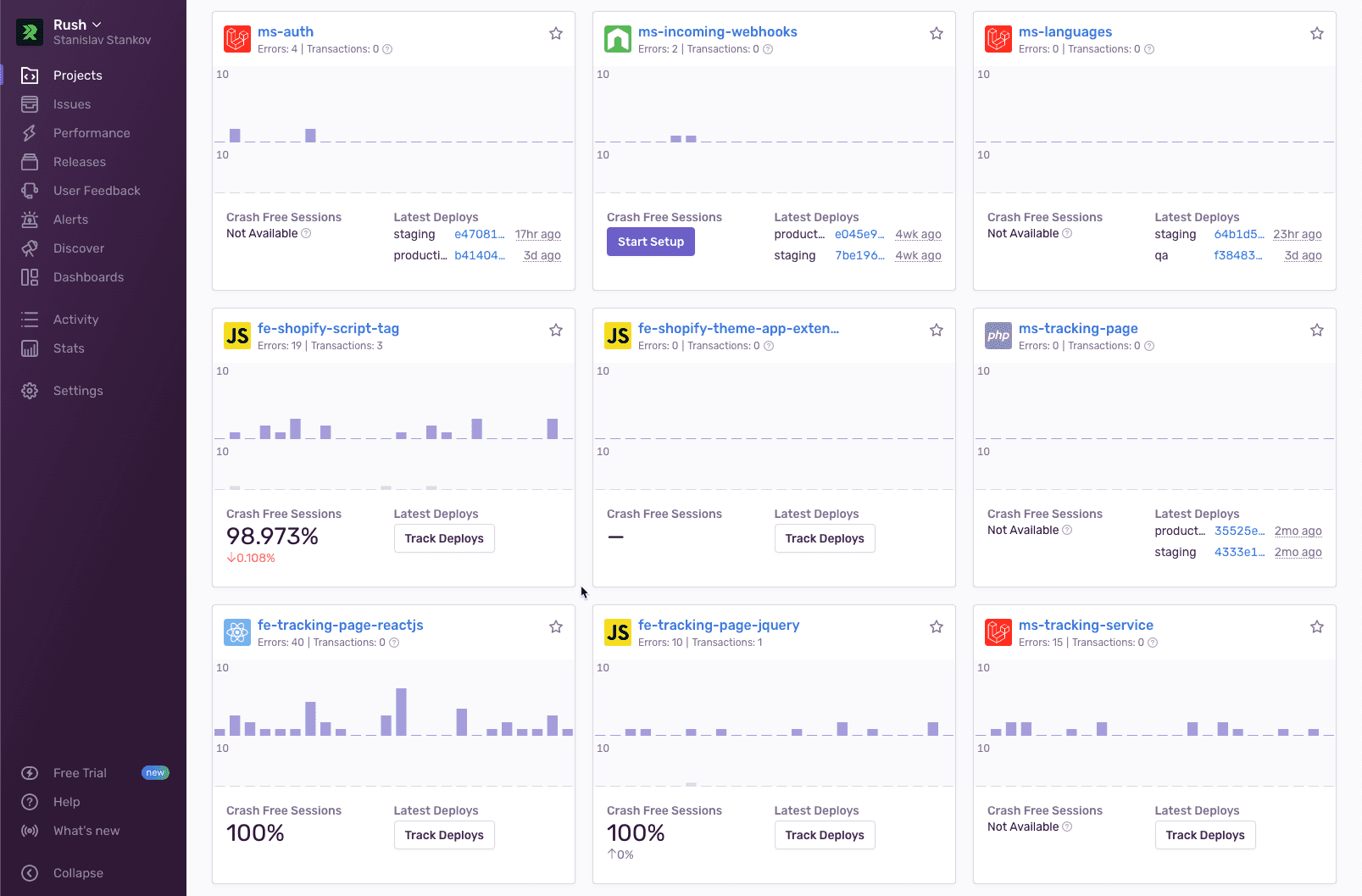Viewport: 1362px width, 896px height.
Task: Star the ms-auth project
Action: (556, 34)
